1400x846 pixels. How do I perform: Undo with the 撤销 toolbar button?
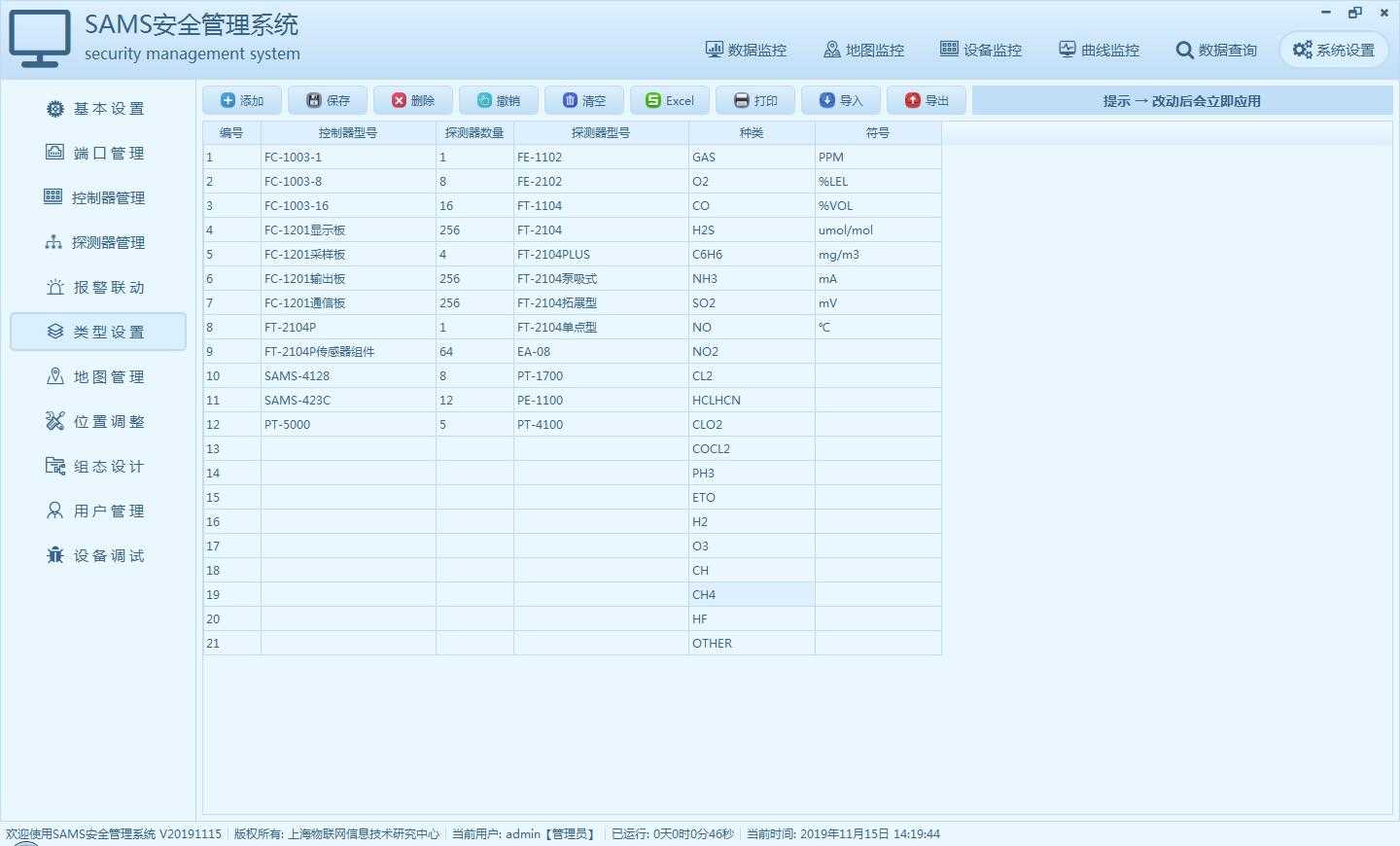(x=499, y=100)
